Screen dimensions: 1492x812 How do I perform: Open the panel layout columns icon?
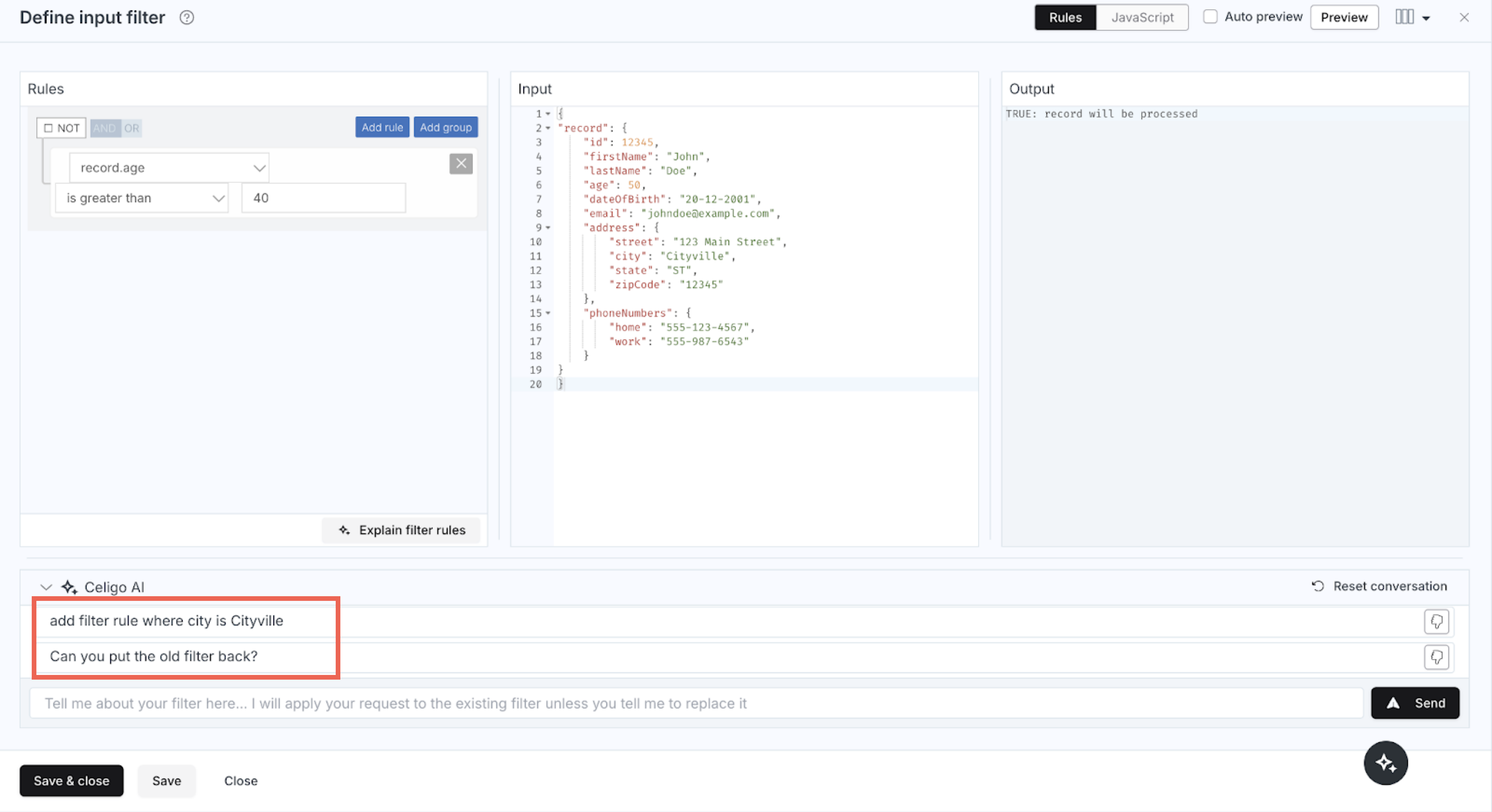click(1404, 17)
